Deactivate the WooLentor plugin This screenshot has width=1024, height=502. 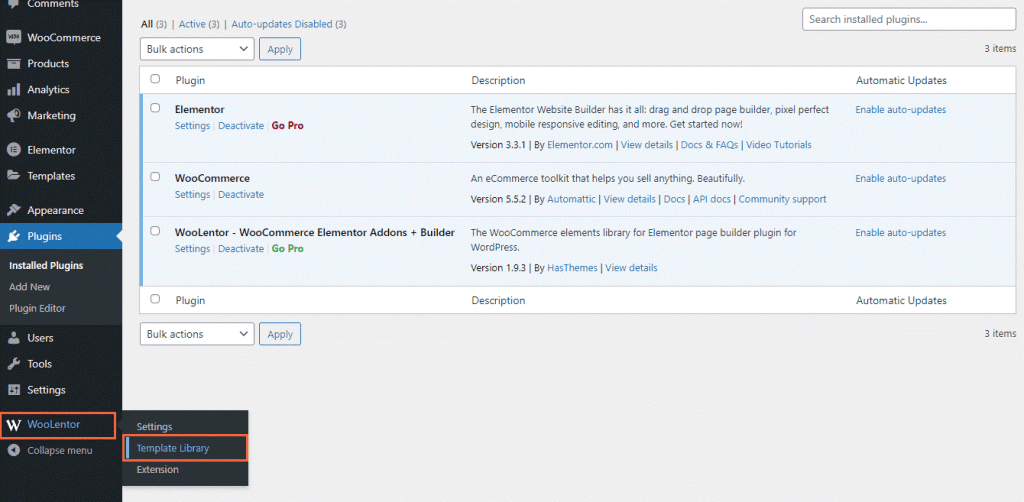click(241, 249)
